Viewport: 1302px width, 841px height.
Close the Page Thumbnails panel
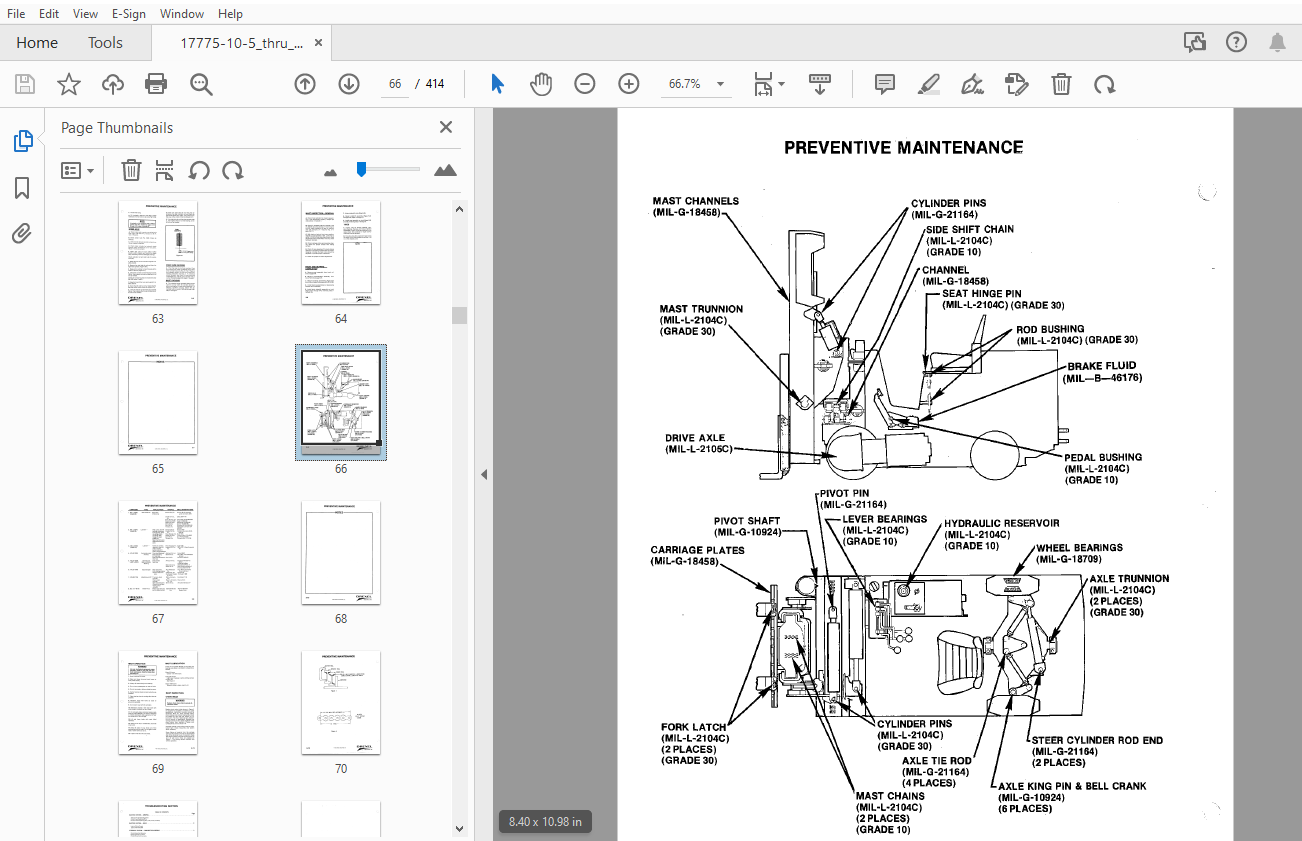coord(446,127)
